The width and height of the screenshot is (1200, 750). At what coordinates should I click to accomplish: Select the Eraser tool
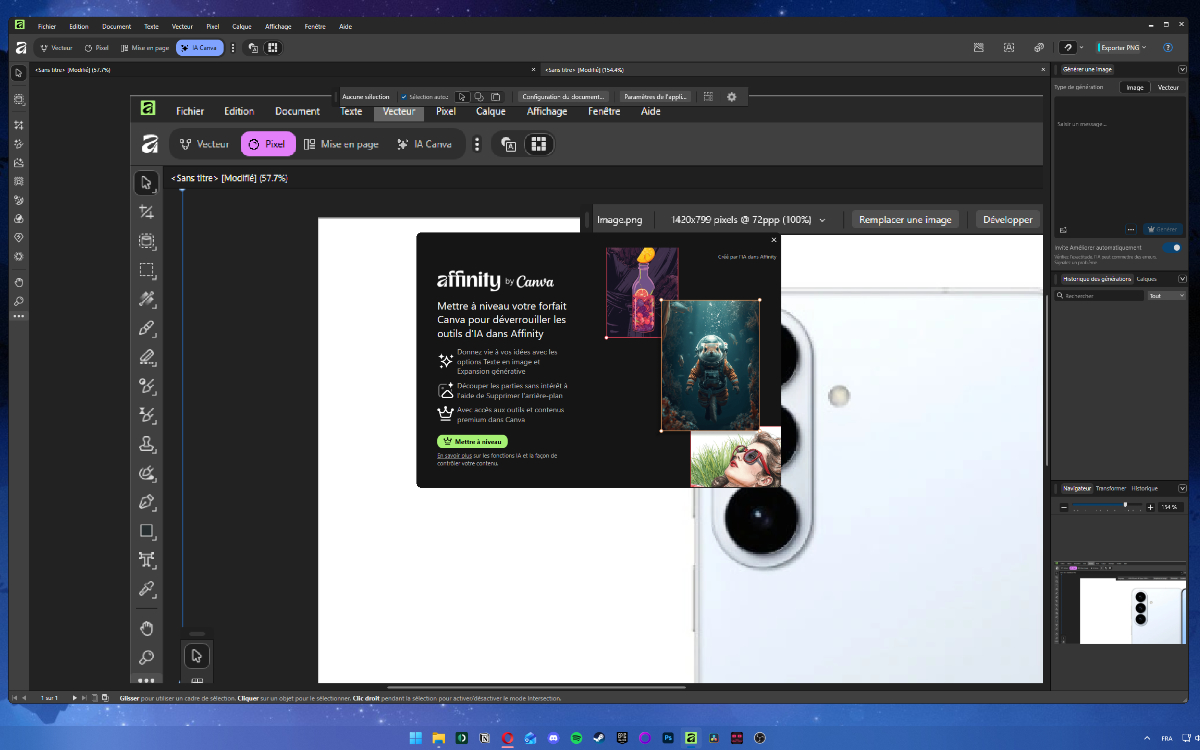(x=147, y=357)
